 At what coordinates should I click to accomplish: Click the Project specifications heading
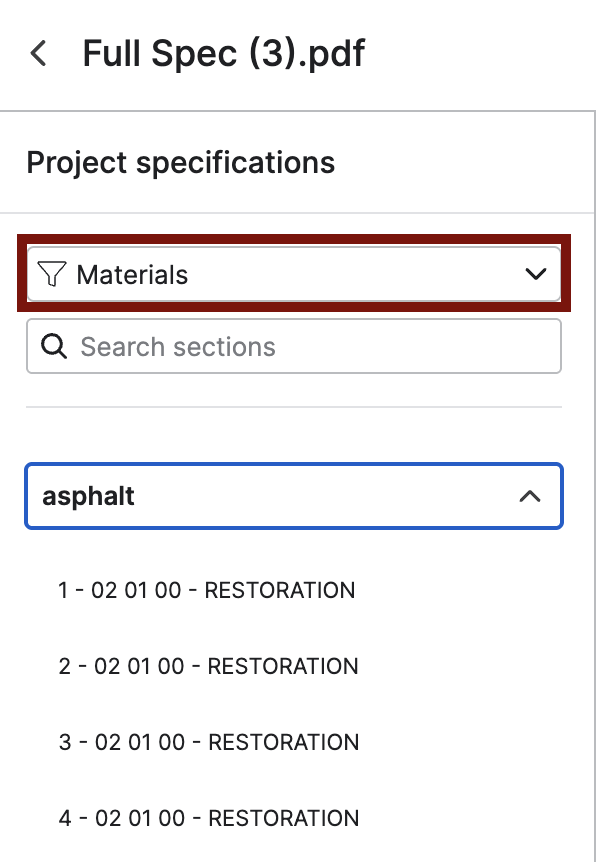click(181, 163)
